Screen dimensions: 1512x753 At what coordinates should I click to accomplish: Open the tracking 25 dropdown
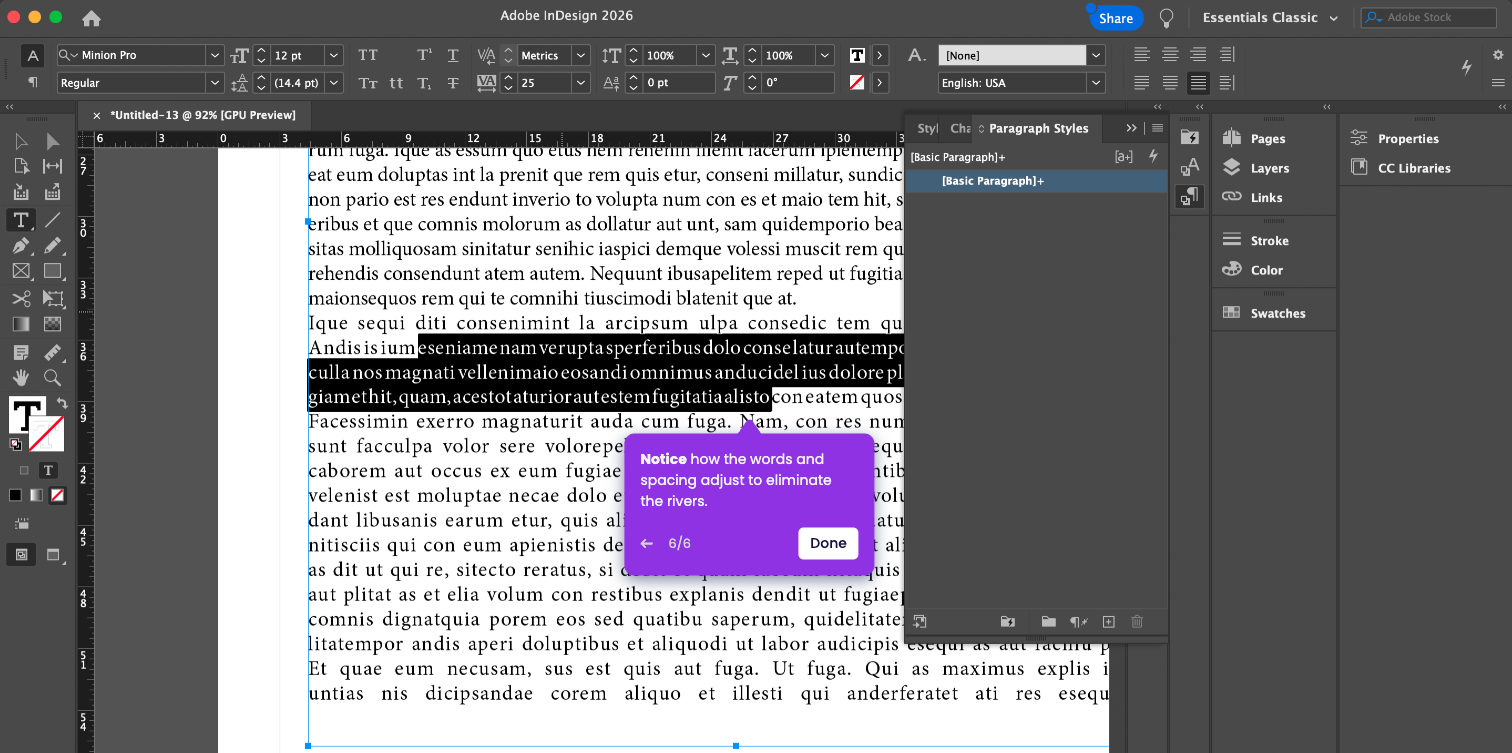(x=581, y=83)
